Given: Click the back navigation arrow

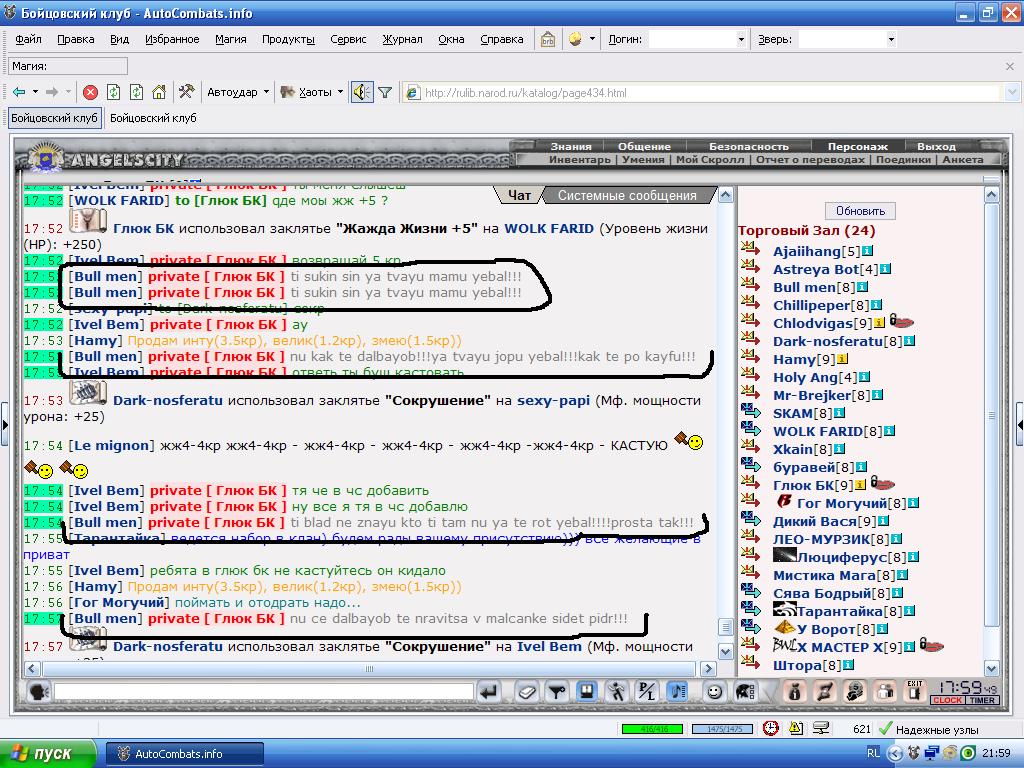Looking at the screenshot, I should tap(19, 92).
